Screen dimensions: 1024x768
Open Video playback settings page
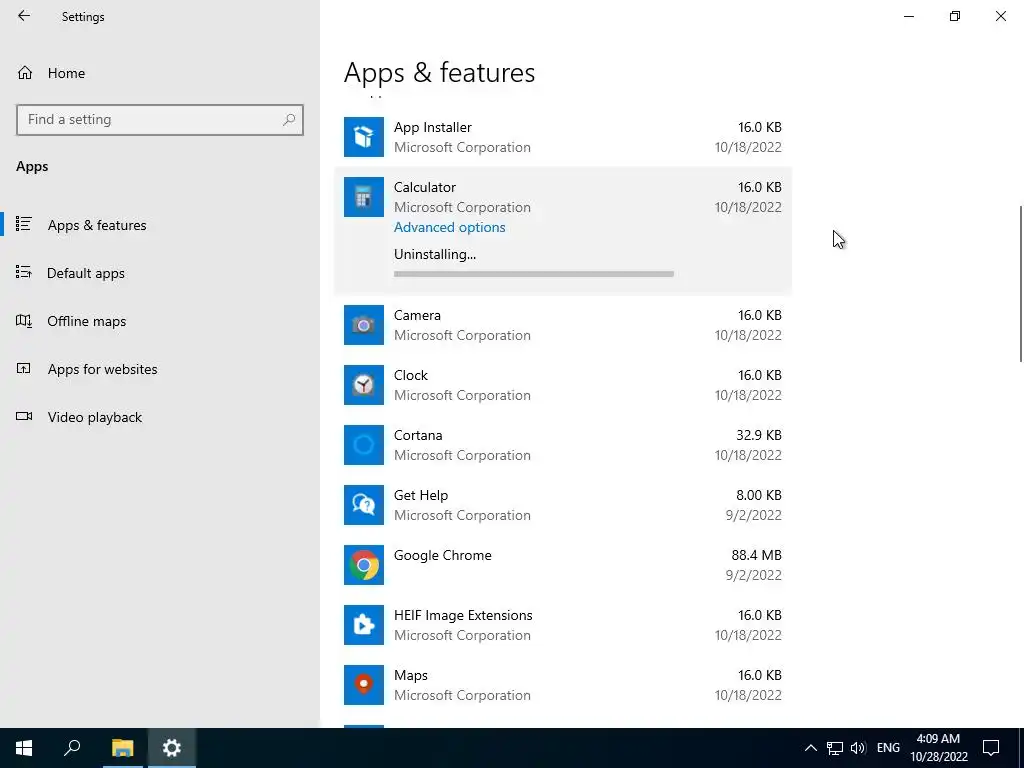[160, 417]
